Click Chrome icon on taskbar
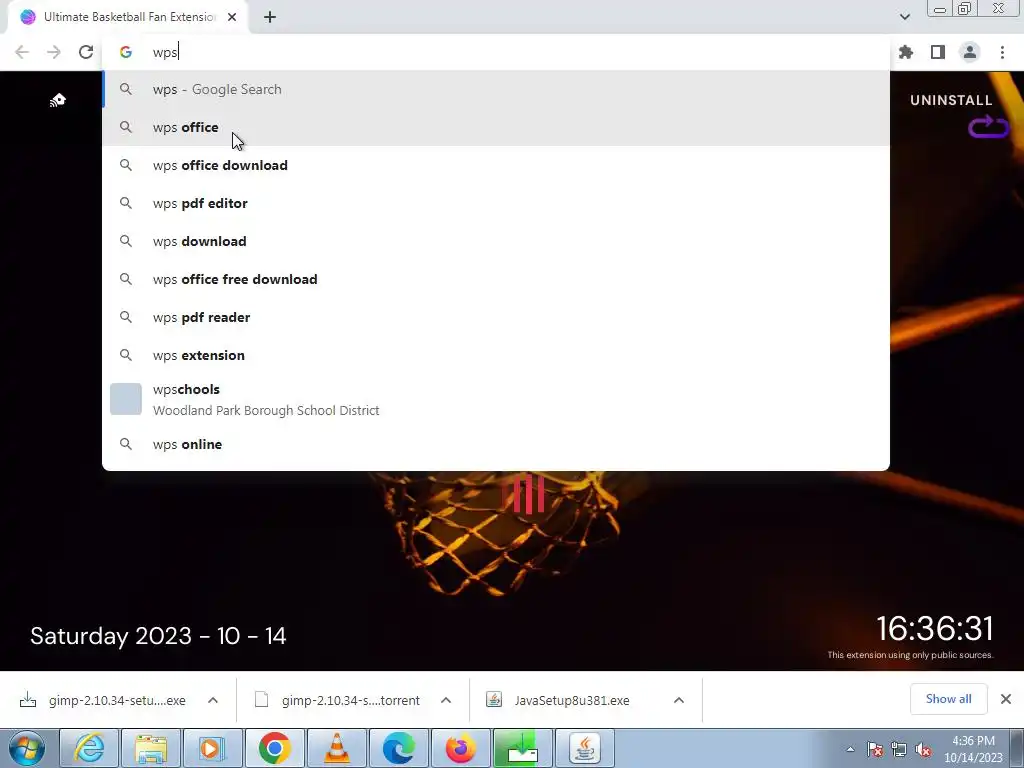The image size is (1024, 768). 274,748
